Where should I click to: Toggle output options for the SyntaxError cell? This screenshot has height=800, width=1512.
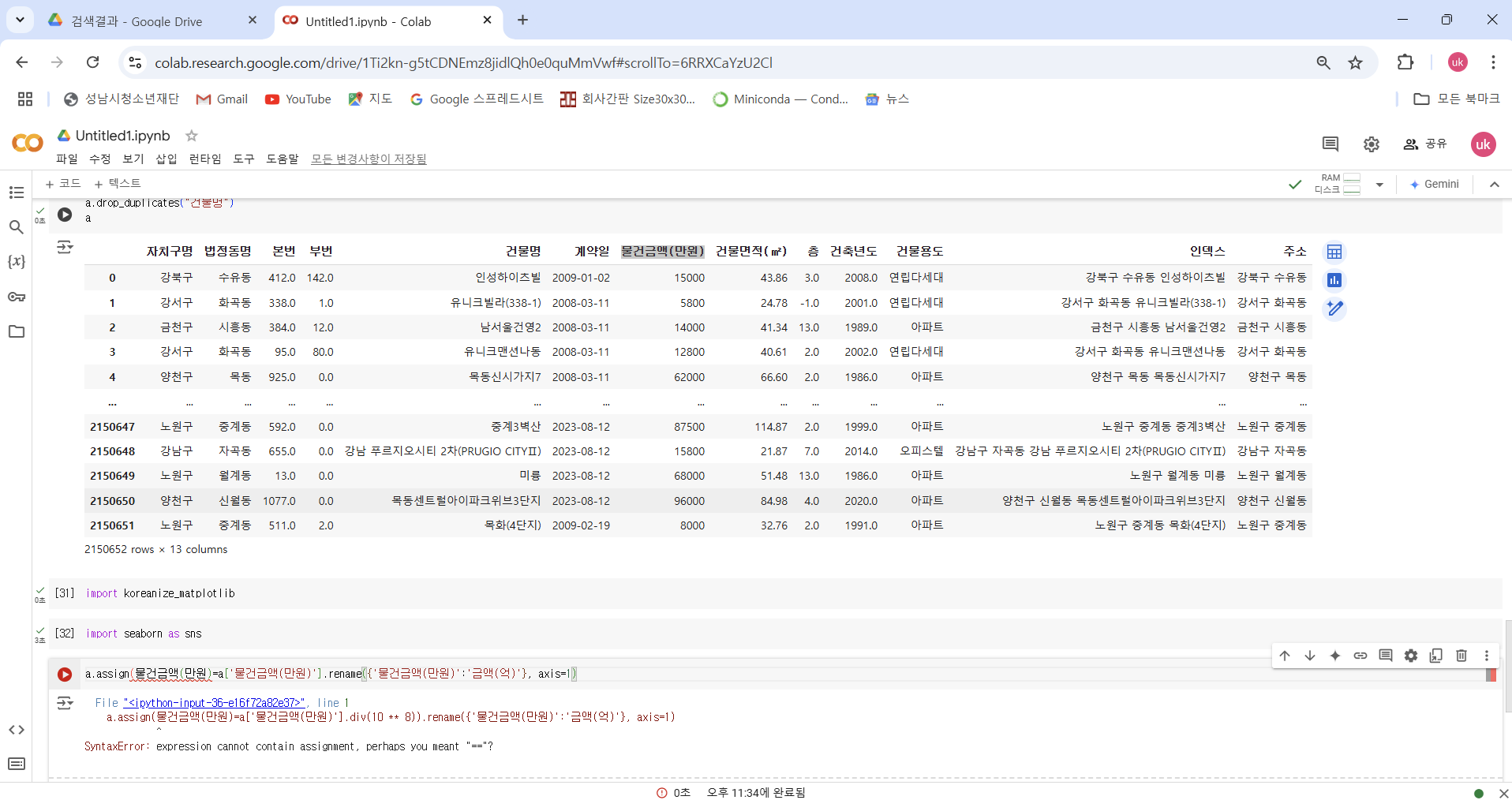click(65, 702)
